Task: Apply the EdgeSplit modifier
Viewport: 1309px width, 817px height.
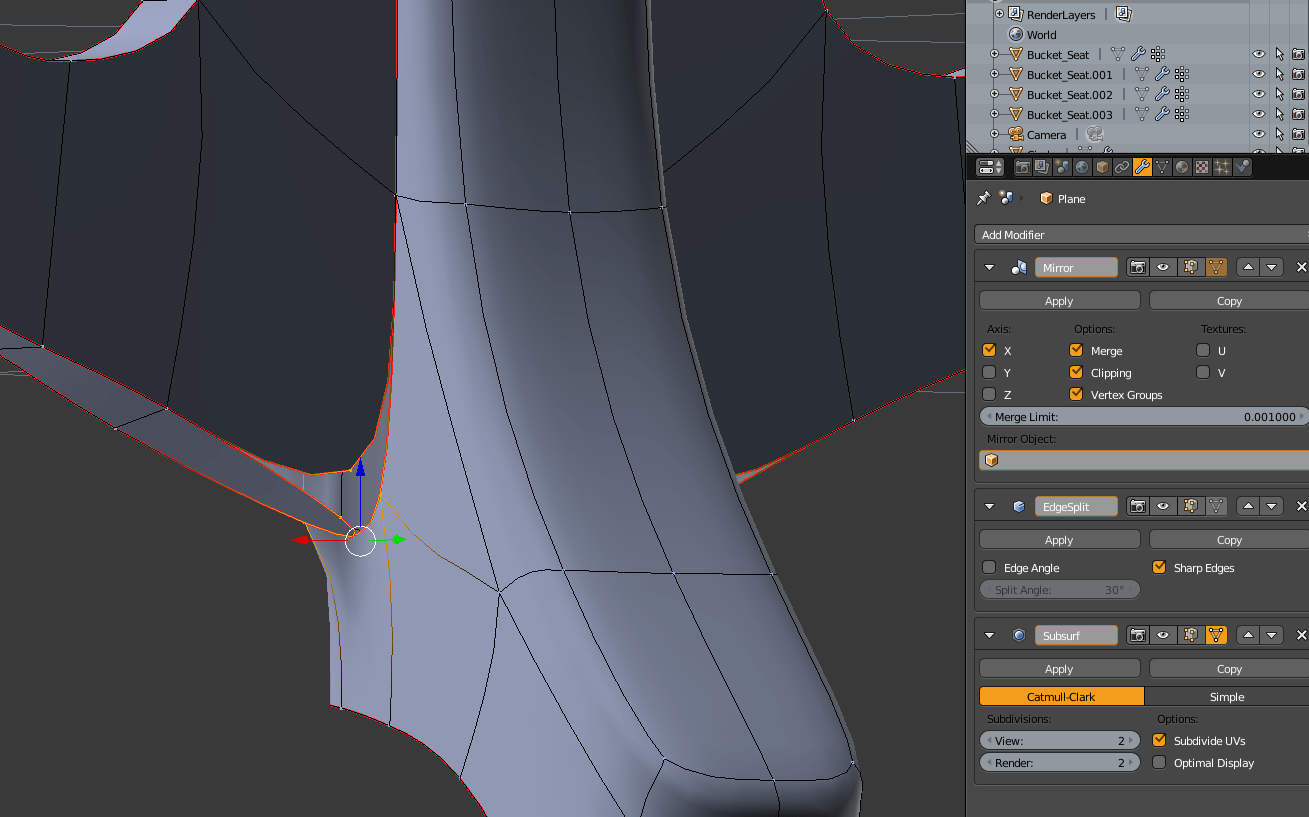Action: pyautogui.click(x=1059, y=539)
